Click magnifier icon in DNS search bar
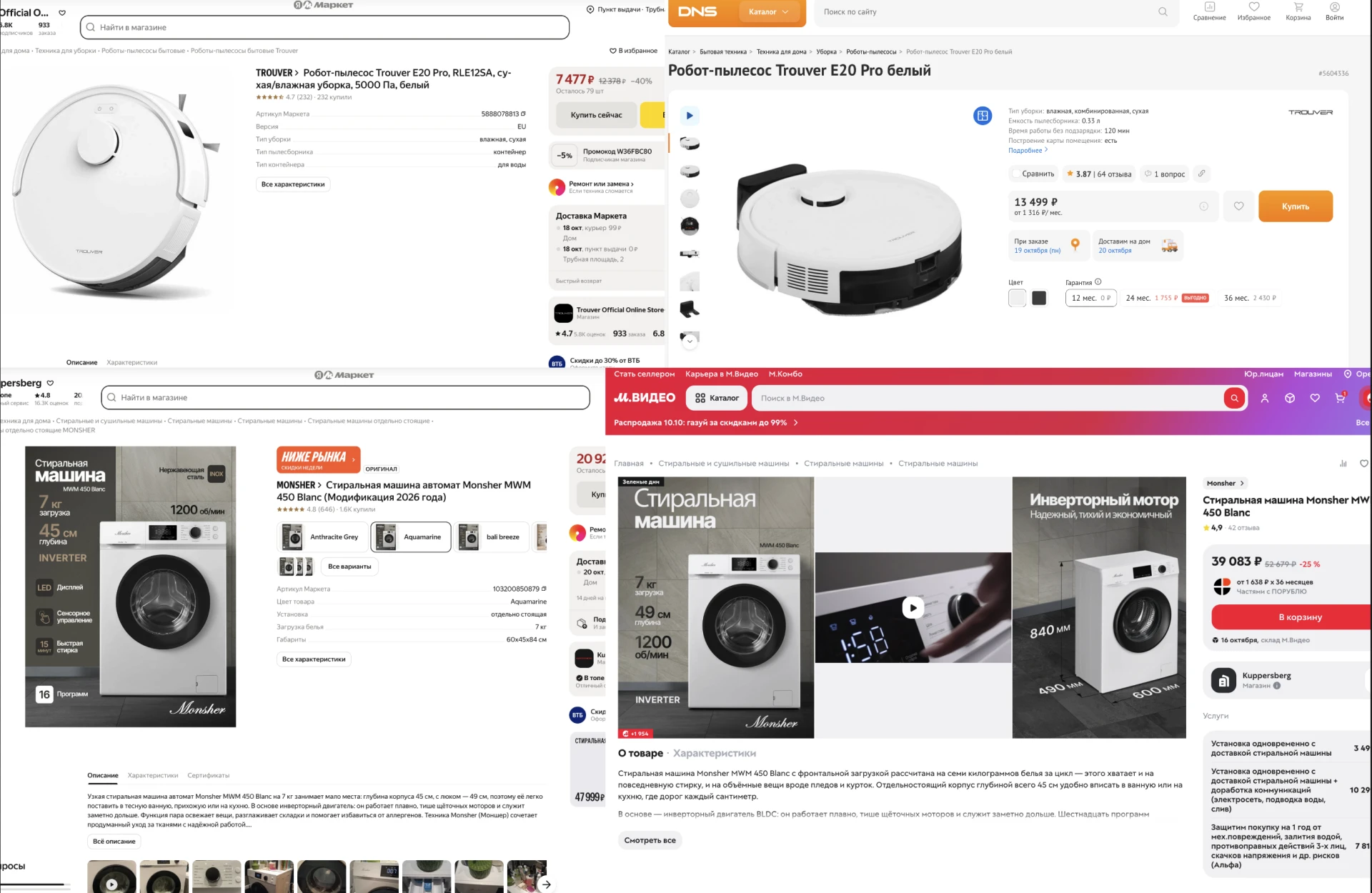 pos(1163,11)
